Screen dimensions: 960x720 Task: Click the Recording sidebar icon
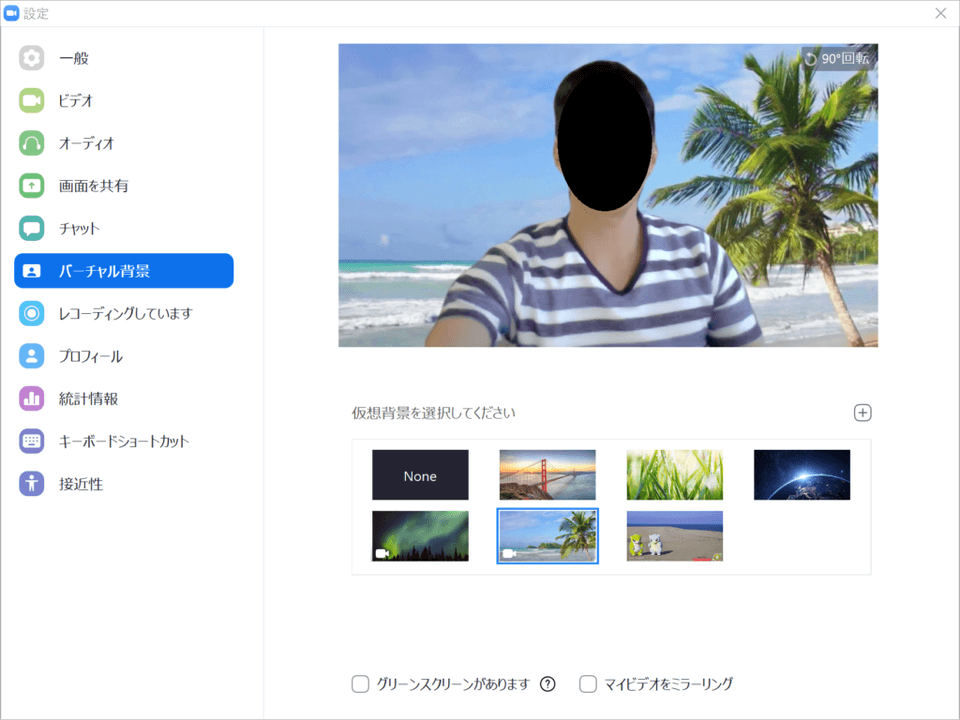tap(32, 313)
